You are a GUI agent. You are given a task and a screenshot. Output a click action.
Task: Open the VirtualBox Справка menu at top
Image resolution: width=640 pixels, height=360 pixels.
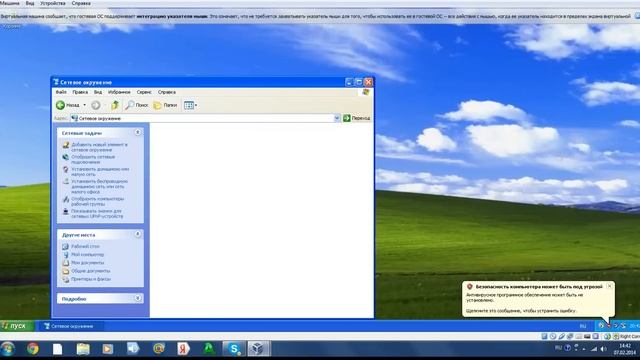pyautogui.click(x=81, y=3)
